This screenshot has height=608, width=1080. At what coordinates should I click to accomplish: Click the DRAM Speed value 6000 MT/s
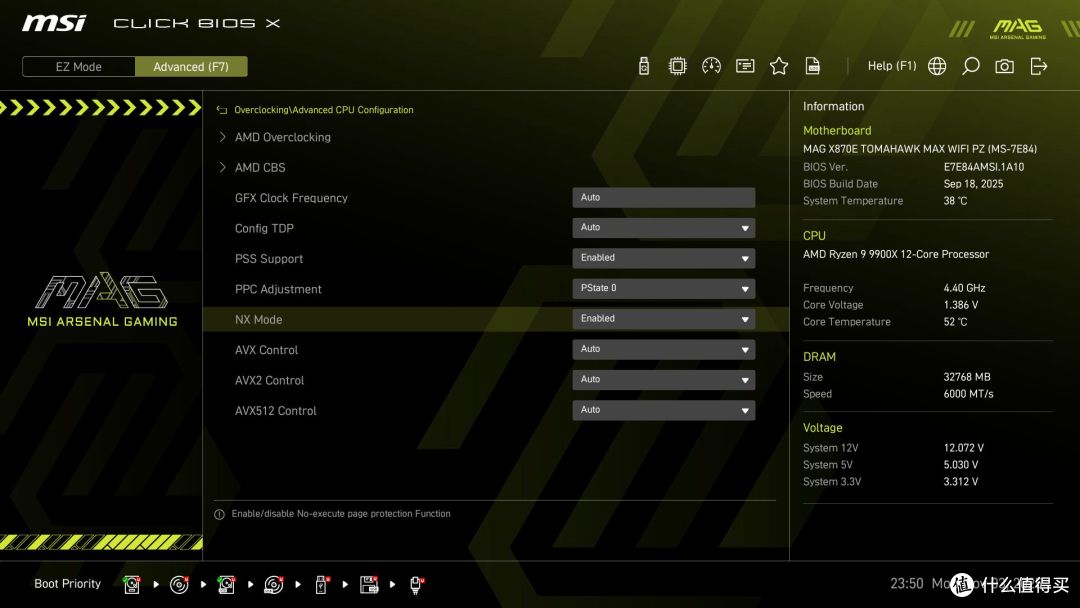pos(968,394)
